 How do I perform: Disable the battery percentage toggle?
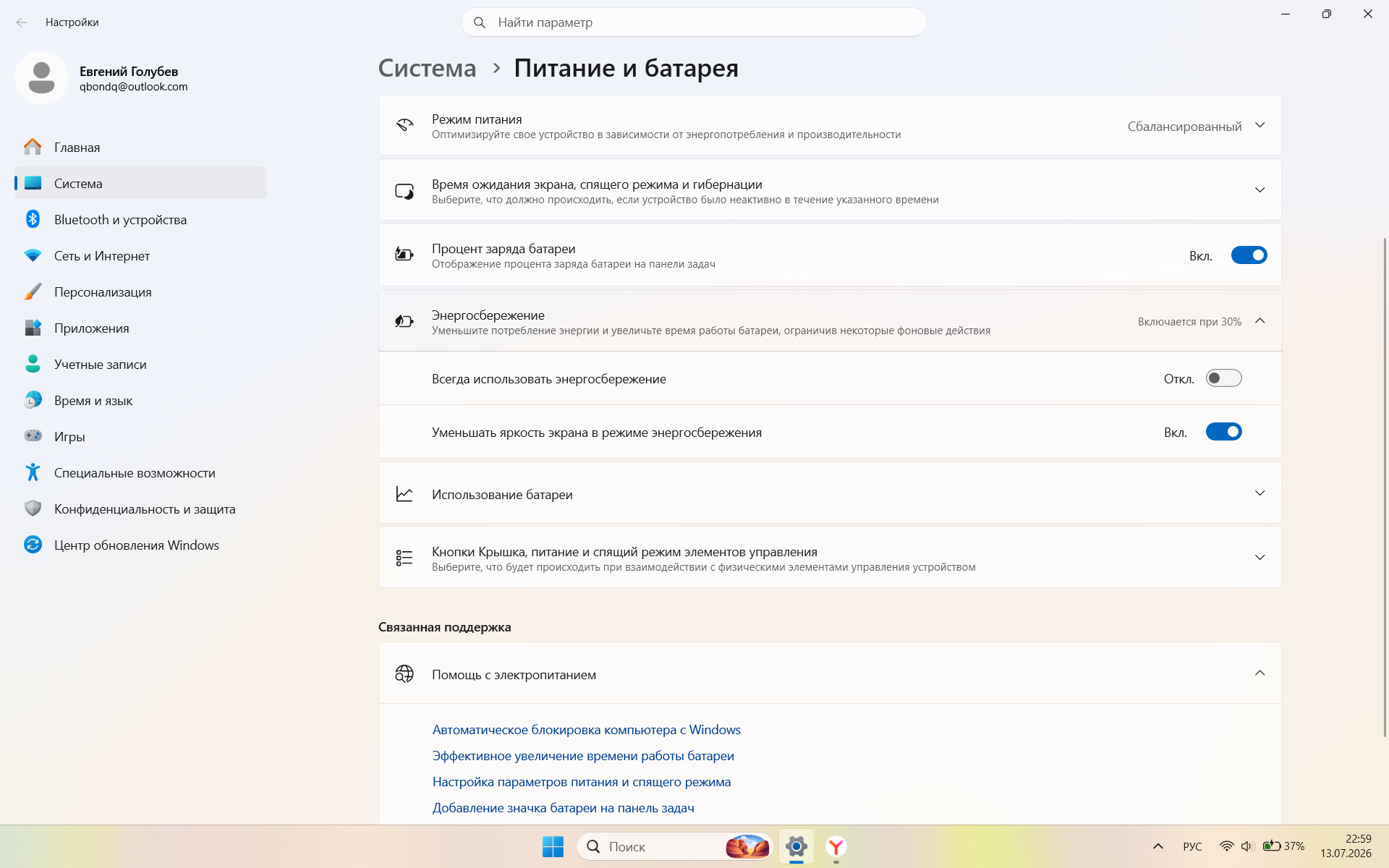tap(1249, 255)
